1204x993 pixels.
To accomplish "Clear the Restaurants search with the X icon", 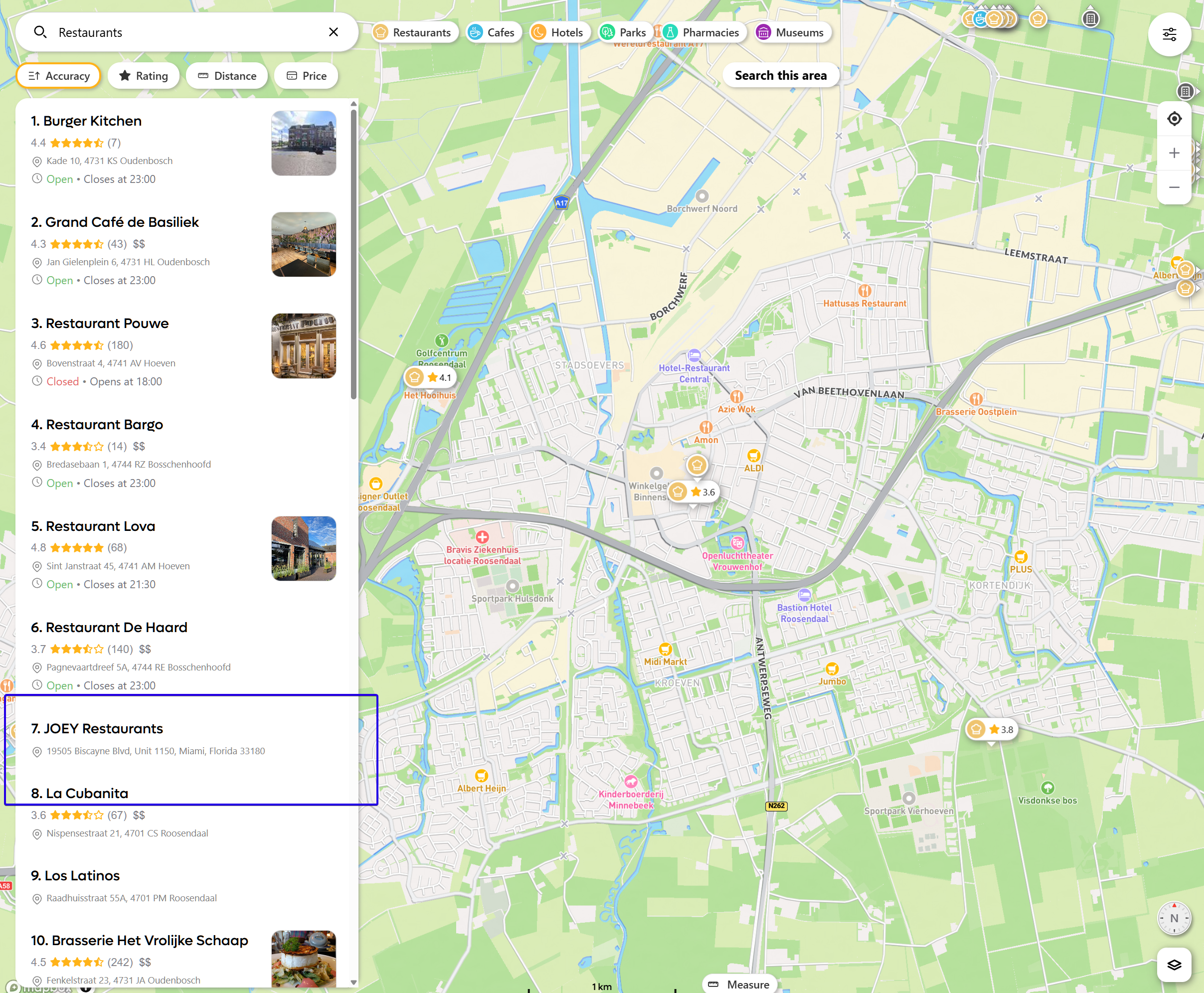I will pos(334,32).
